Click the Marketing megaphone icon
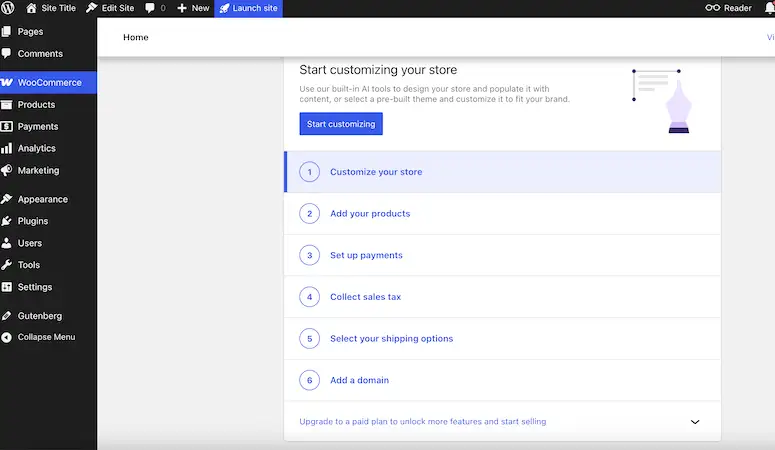Image resolution: width=775 pixels, height=450 pixels. (7, 171)
